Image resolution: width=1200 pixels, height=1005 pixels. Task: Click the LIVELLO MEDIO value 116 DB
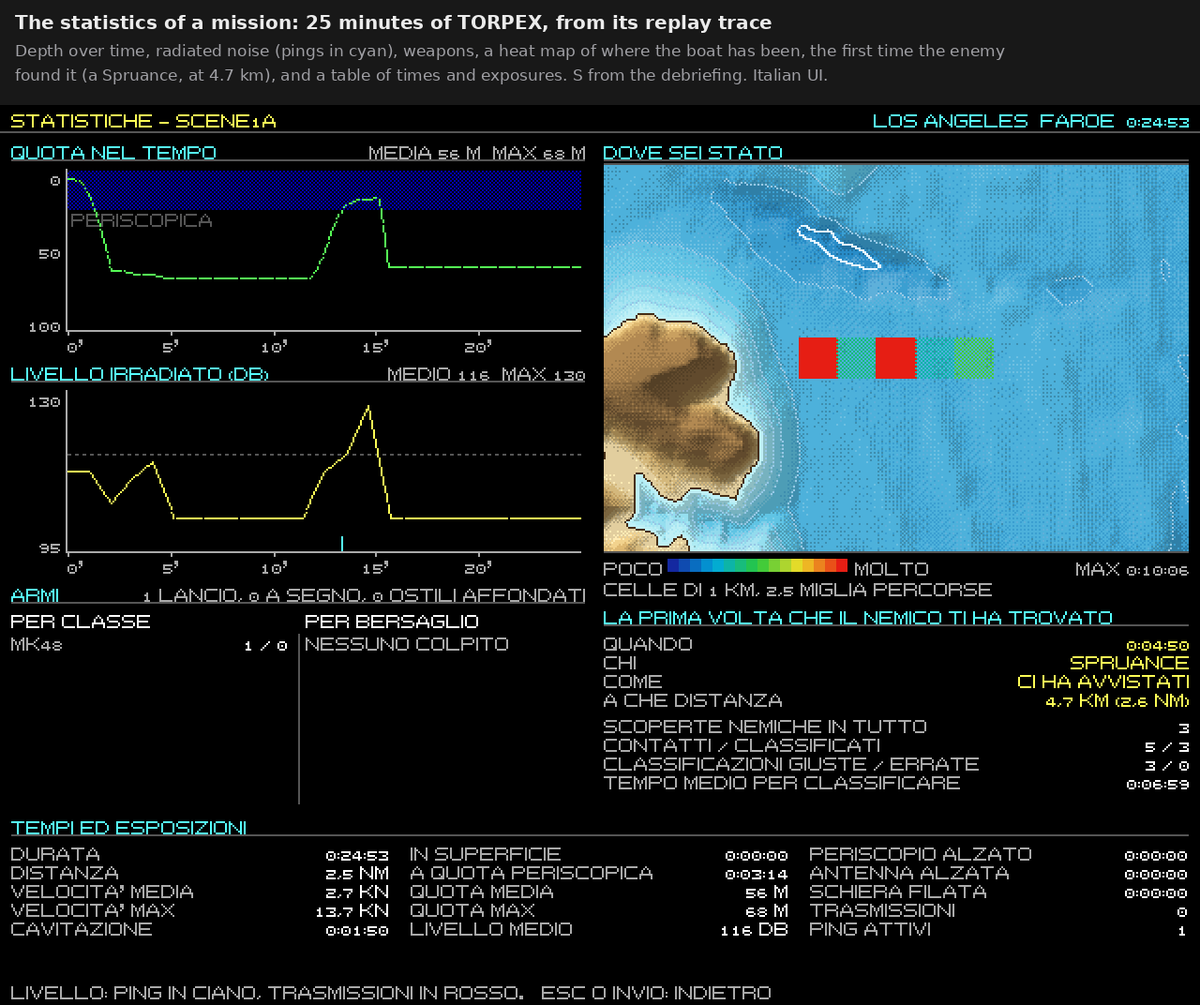754,929
